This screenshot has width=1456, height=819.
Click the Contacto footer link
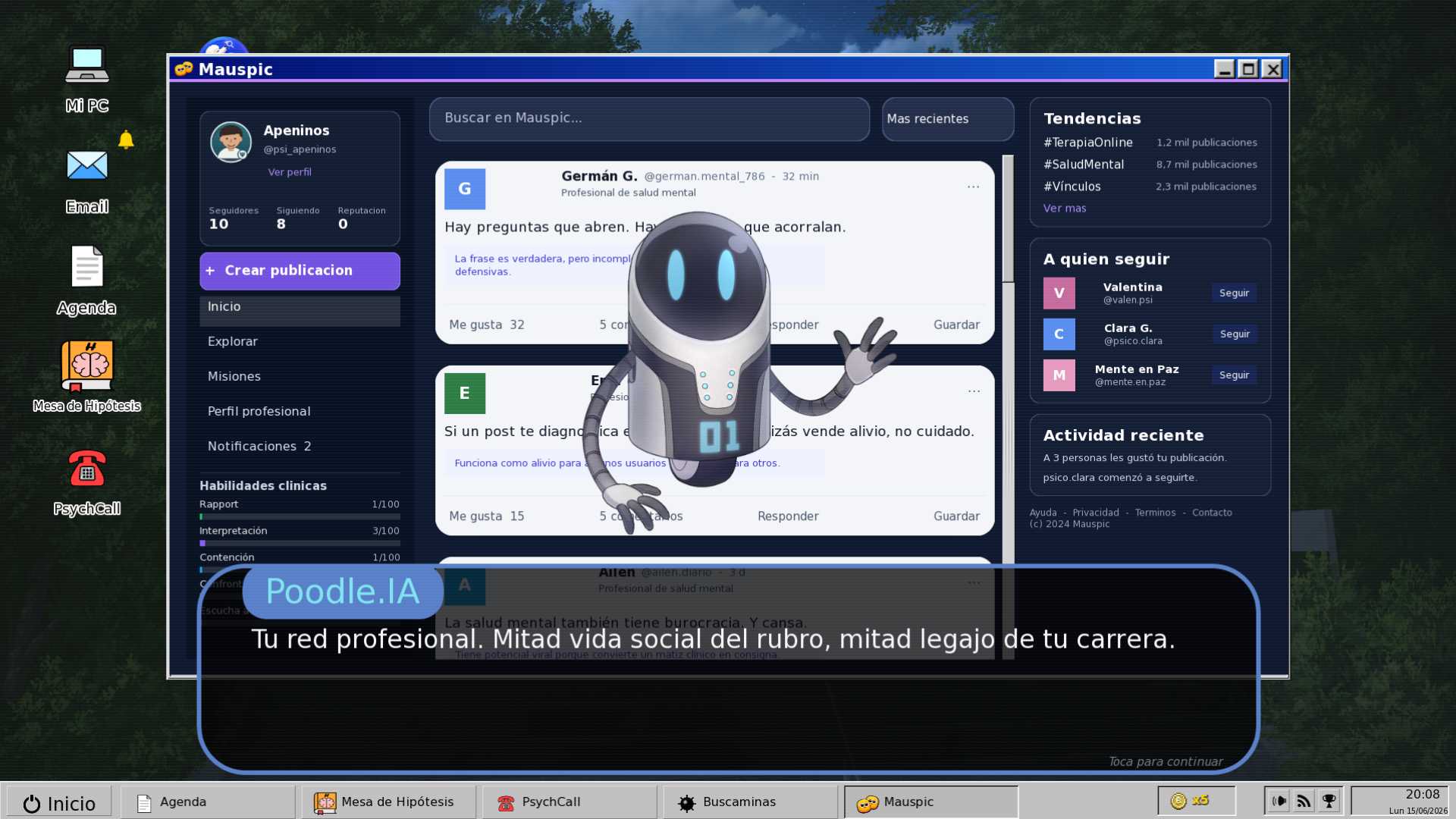1212,513
